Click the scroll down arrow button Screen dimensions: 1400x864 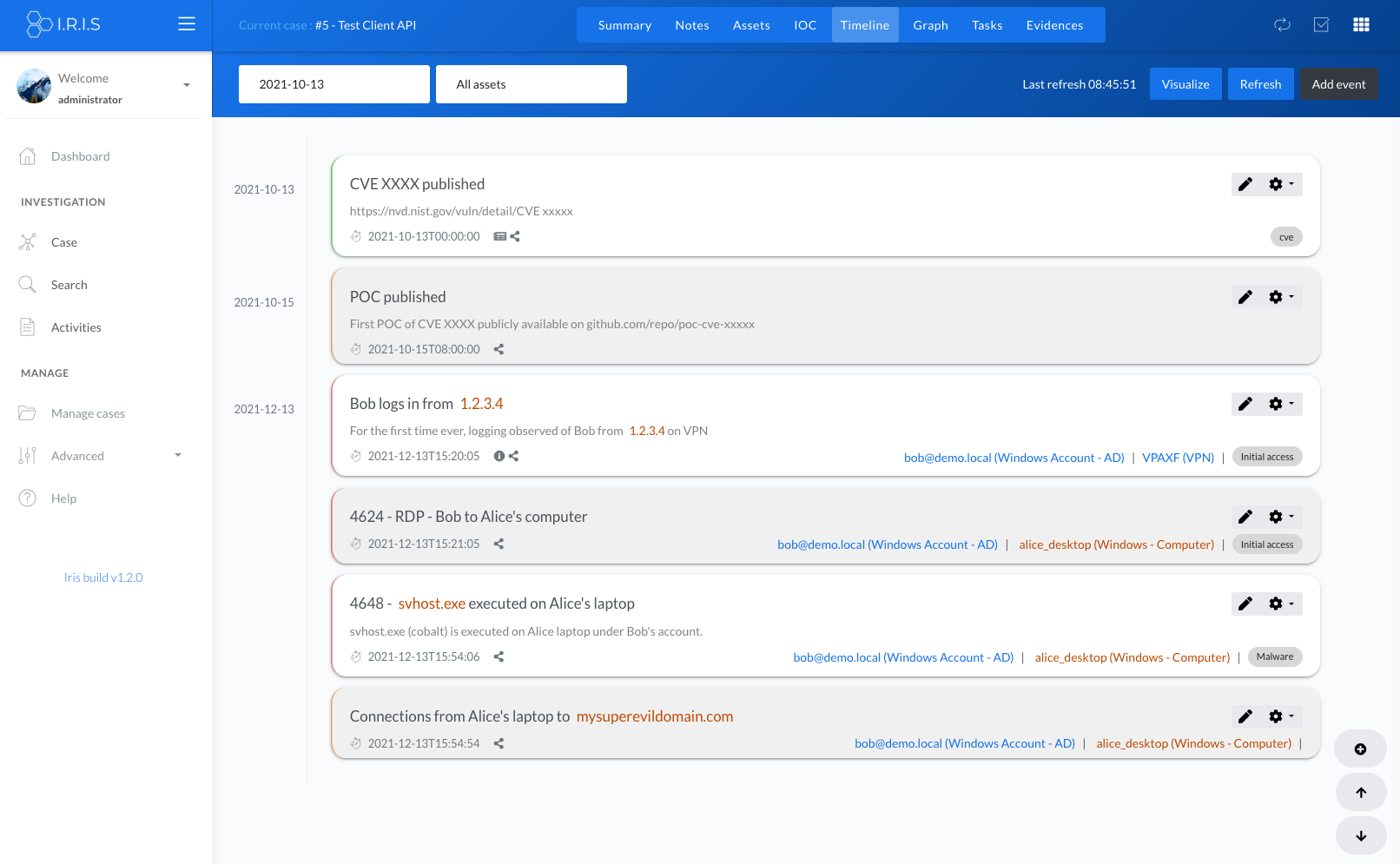point(1361,835)
